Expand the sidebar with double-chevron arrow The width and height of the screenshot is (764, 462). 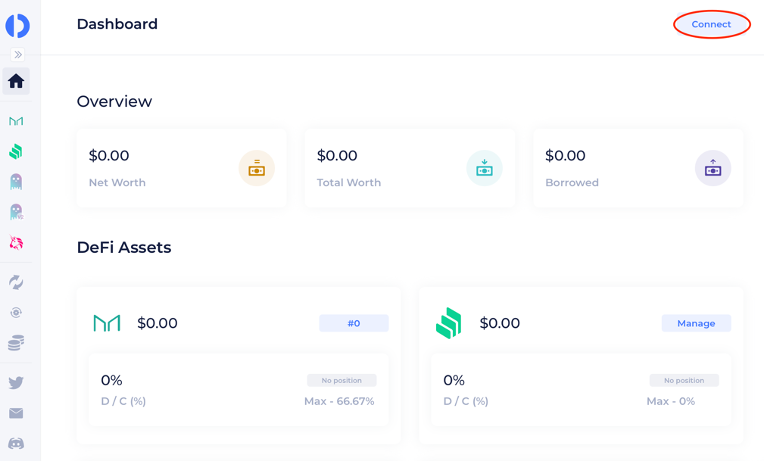[18, 54]
